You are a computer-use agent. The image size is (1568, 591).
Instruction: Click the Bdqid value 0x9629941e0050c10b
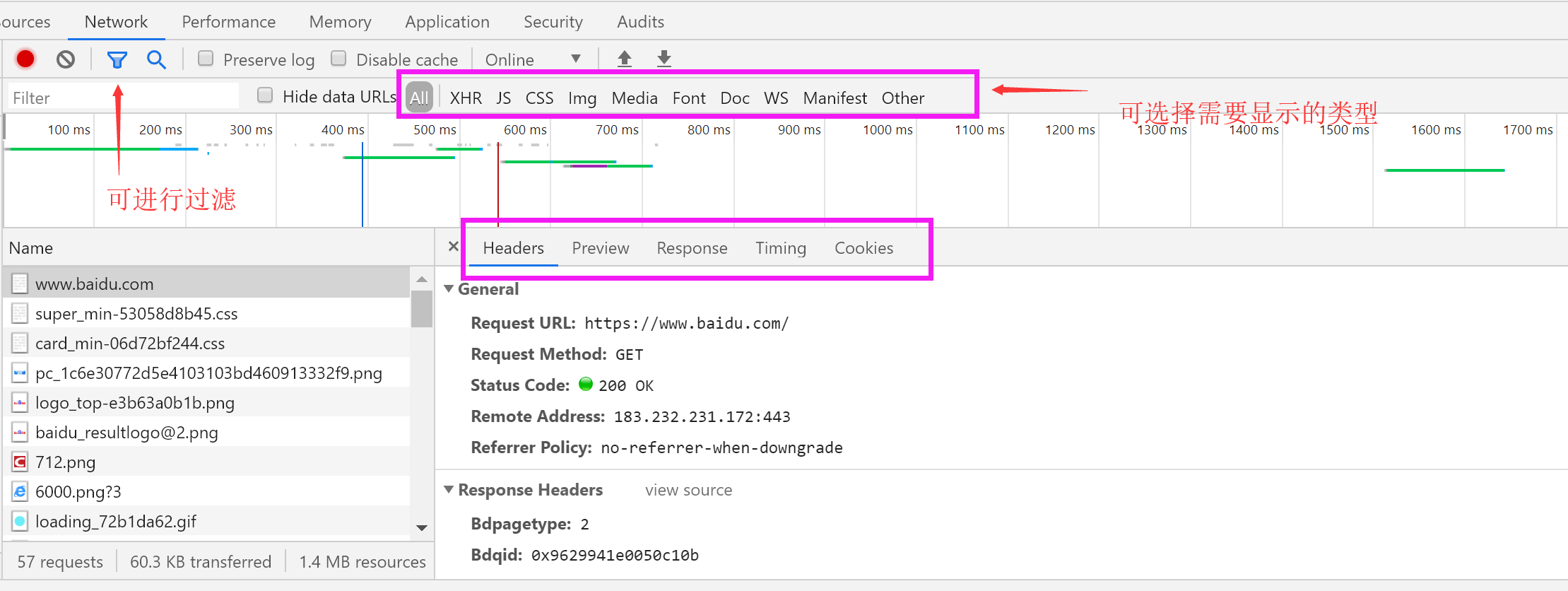(615, 556)
